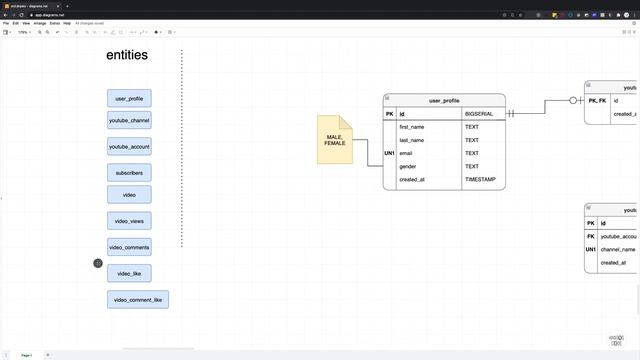
Task: Click the To Back toolbar icon
Action: [94, 32]
